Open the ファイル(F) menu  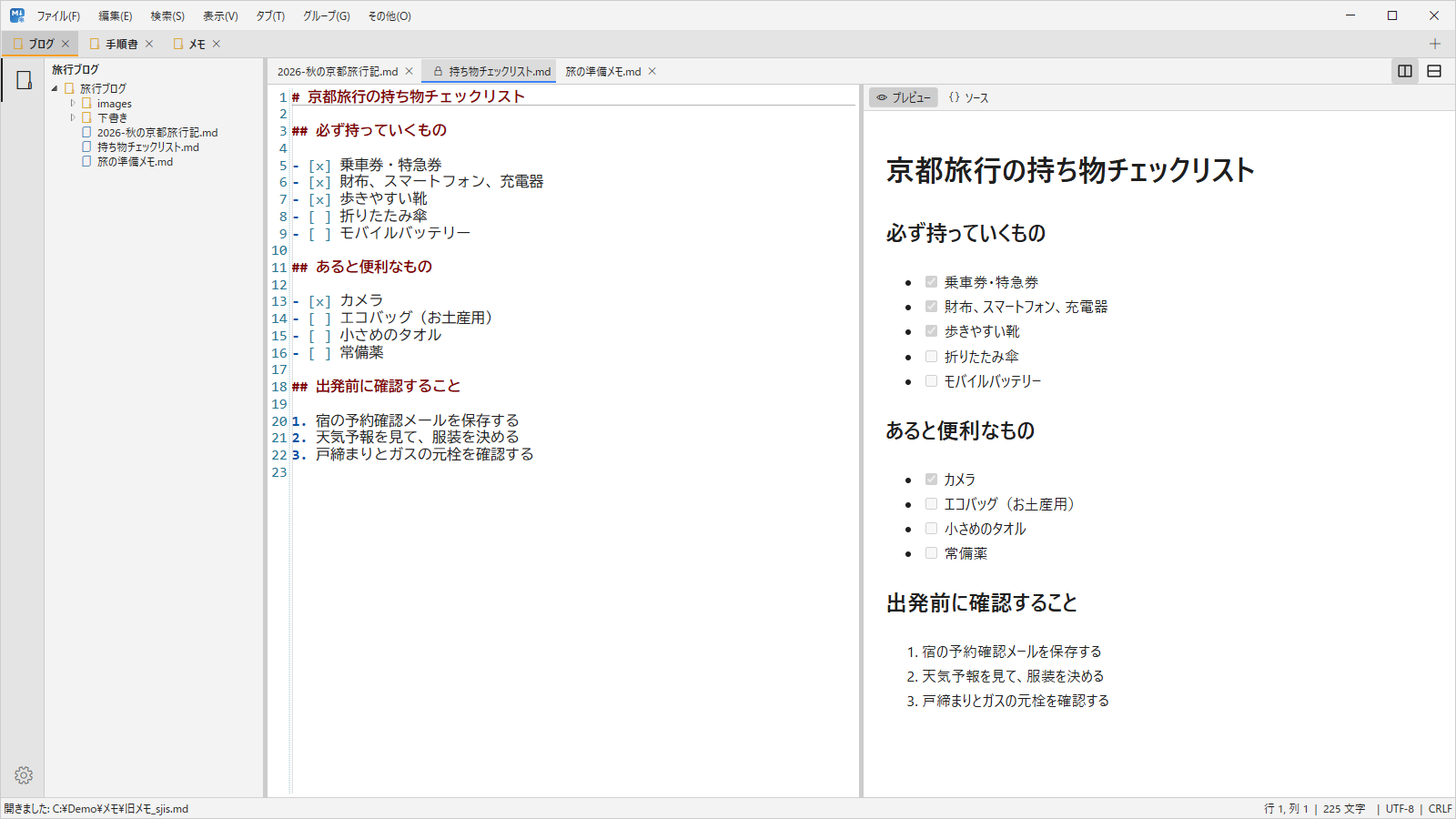(x=58, y=16)
